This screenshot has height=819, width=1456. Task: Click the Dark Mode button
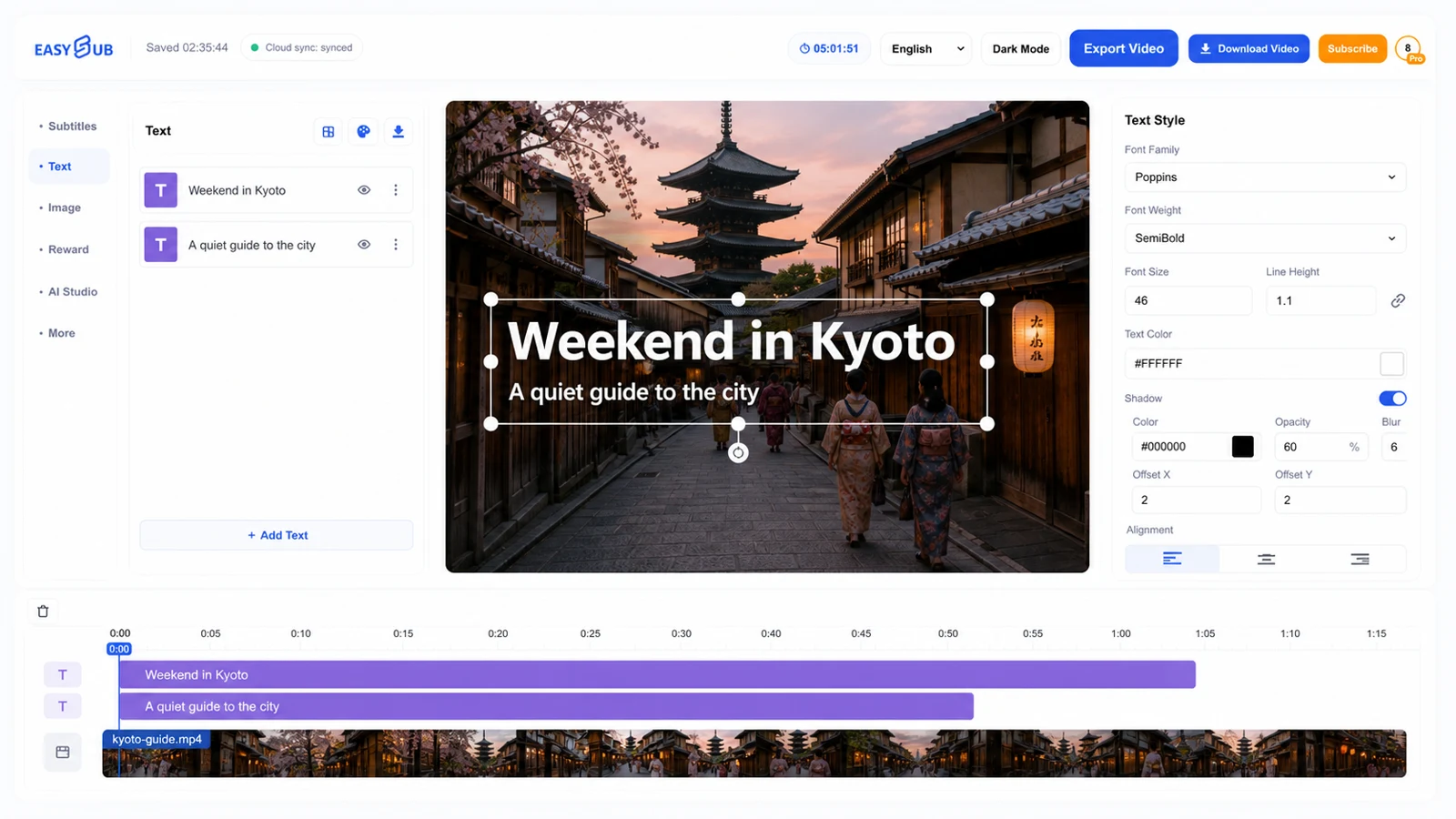[1021, 48]
